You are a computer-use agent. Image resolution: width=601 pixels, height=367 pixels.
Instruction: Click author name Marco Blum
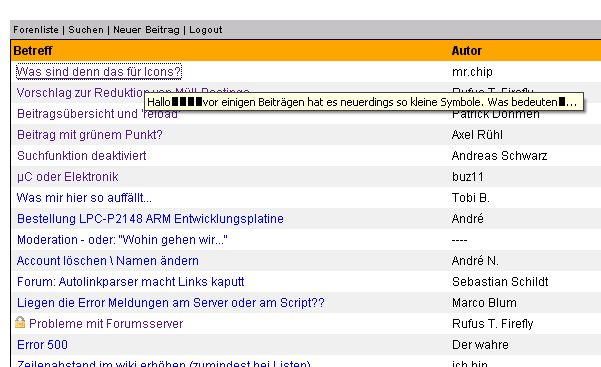[484, 303]
